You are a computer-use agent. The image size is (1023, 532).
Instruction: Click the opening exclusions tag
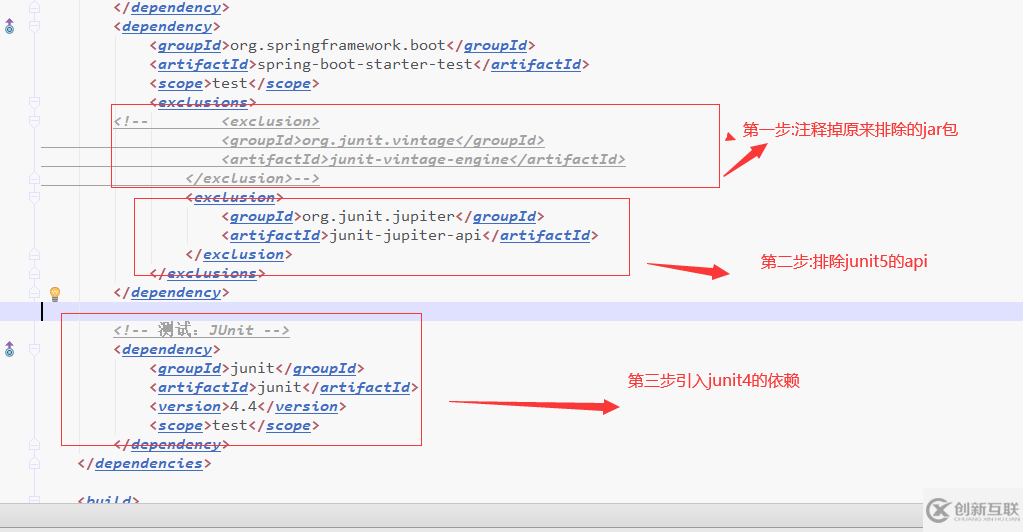click(203, 102)
